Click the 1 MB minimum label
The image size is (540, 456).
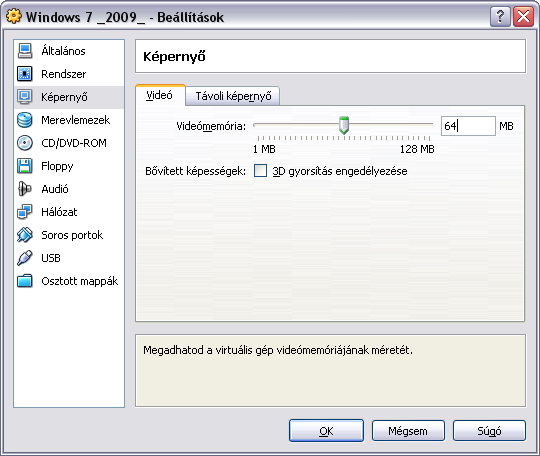(x=264, y=149)
